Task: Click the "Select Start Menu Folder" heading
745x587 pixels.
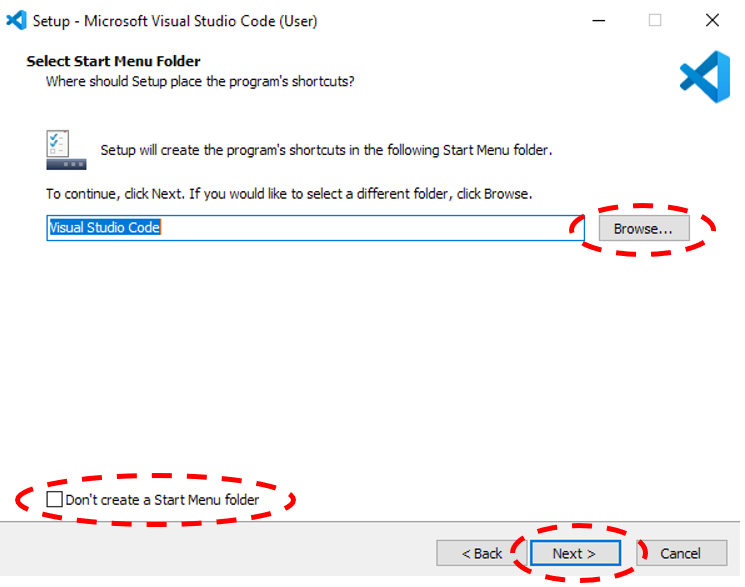Action: click(113, 62)
